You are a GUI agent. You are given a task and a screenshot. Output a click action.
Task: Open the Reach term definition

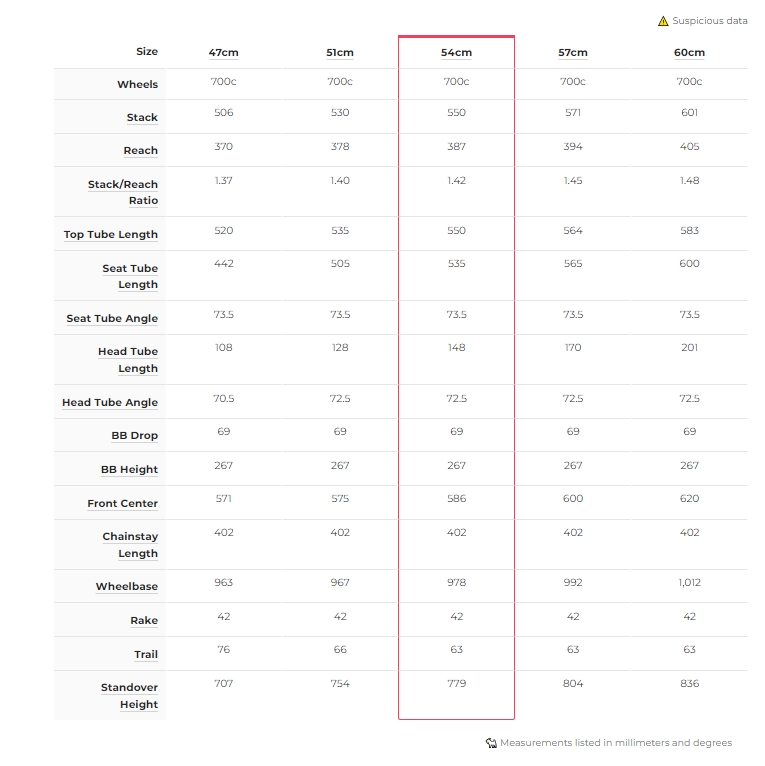[x=141, y=151]
